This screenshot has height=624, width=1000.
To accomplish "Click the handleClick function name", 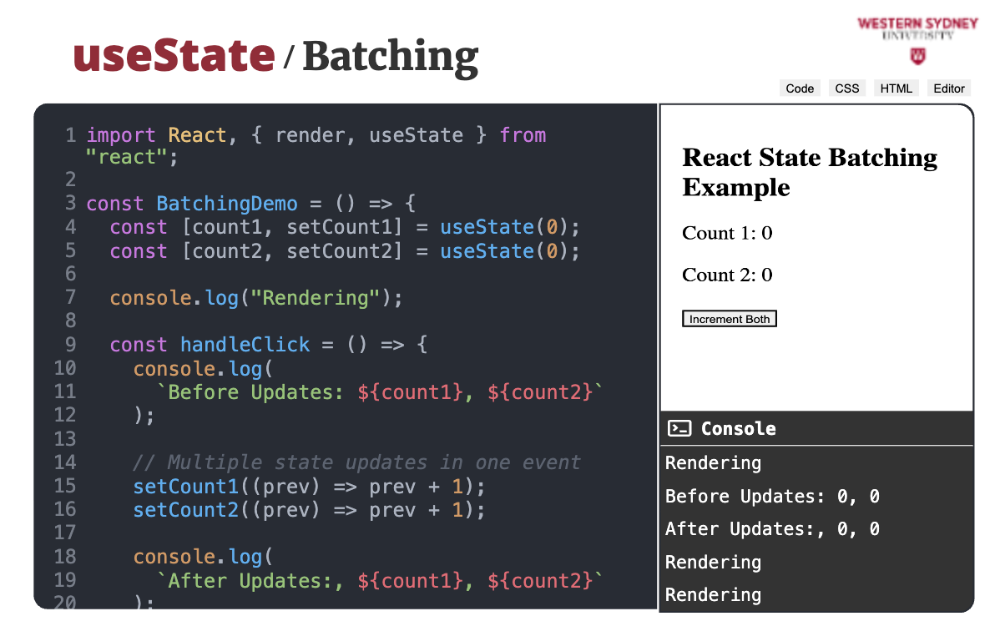I will coord(245,345).
